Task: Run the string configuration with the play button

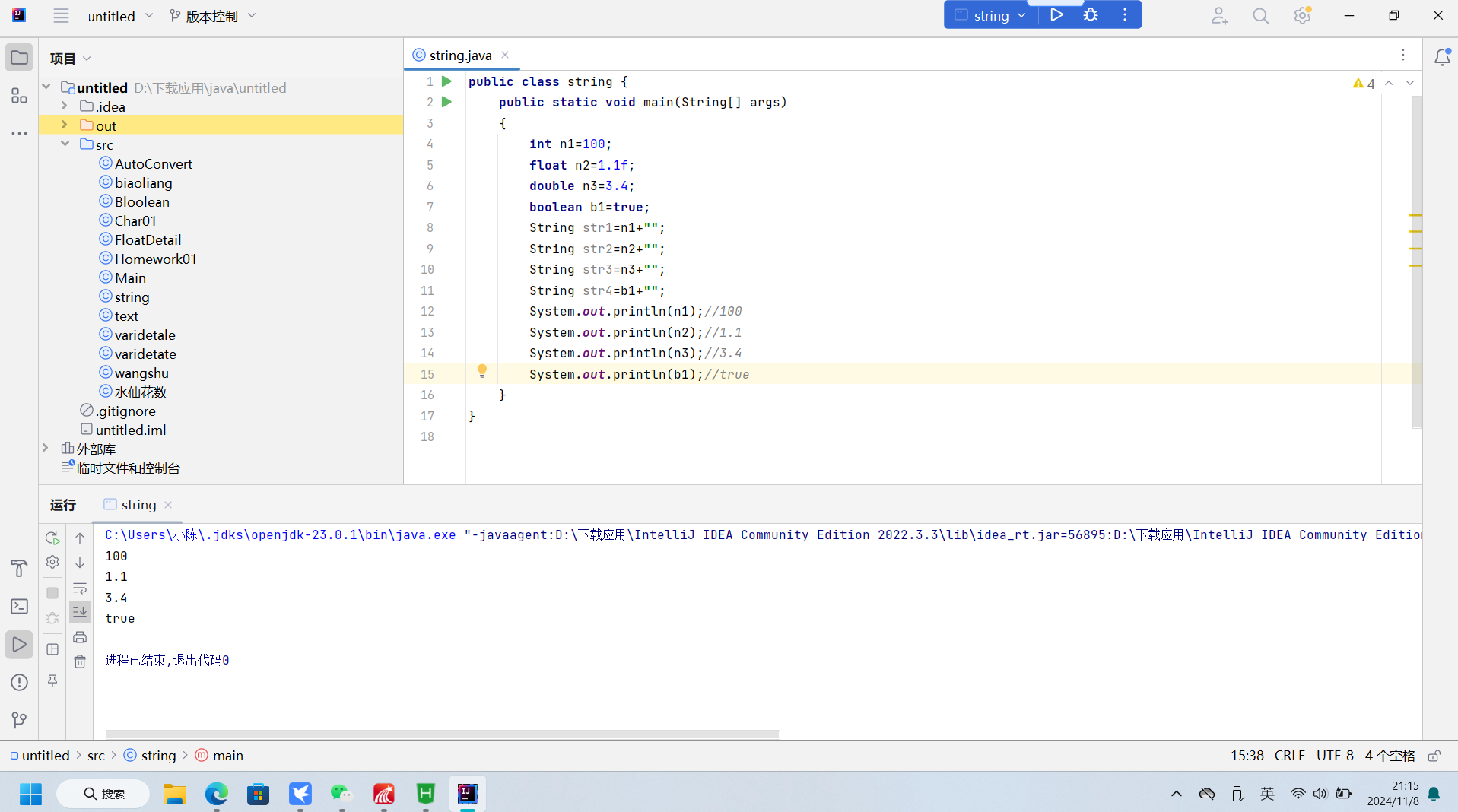Action: point(1056,15)
